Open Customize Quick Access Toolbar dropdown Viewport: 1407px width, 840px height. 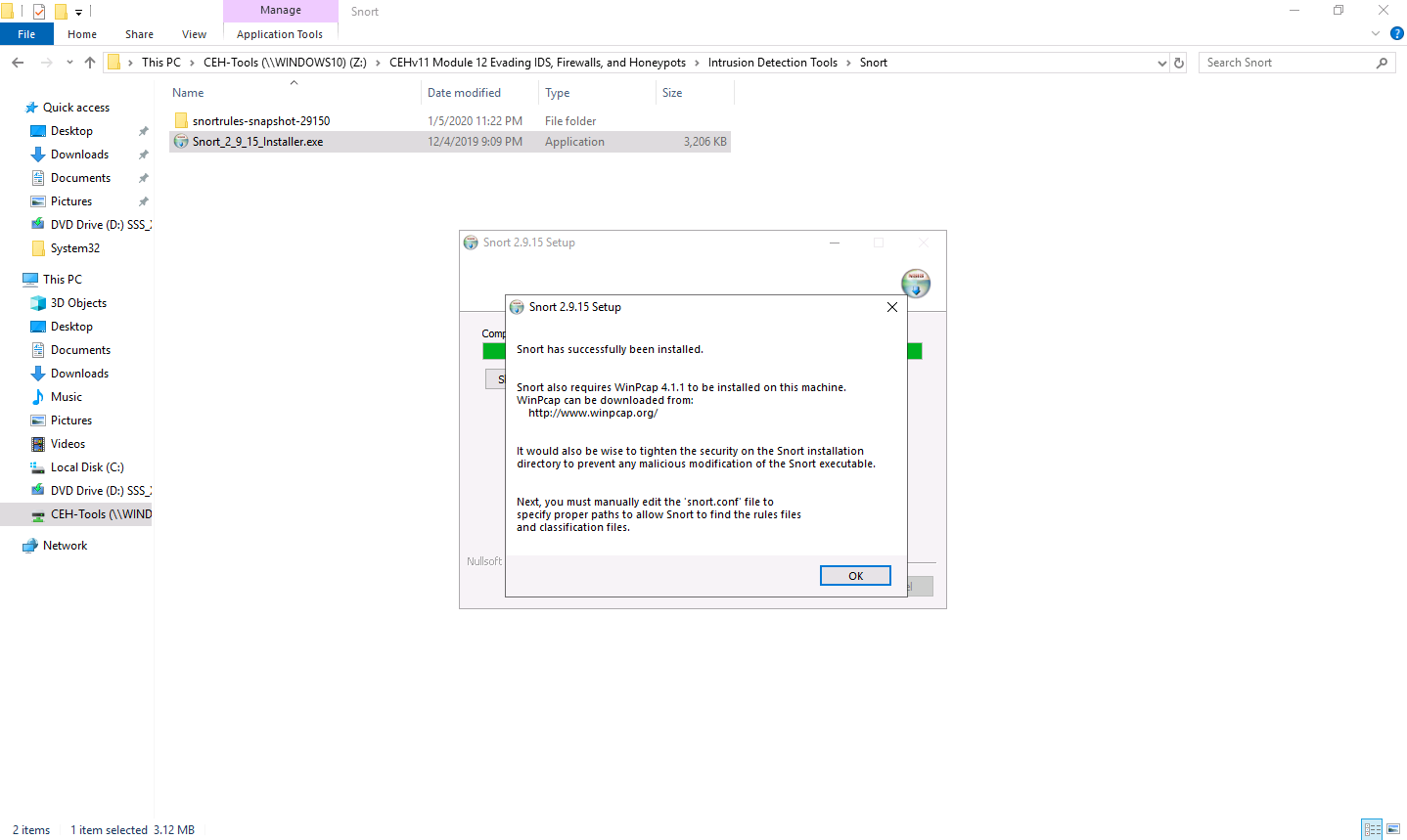78,12
